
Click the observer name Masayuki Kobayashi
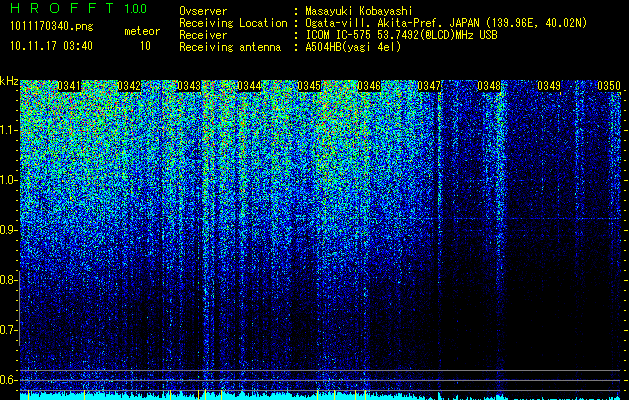[359, 11]
